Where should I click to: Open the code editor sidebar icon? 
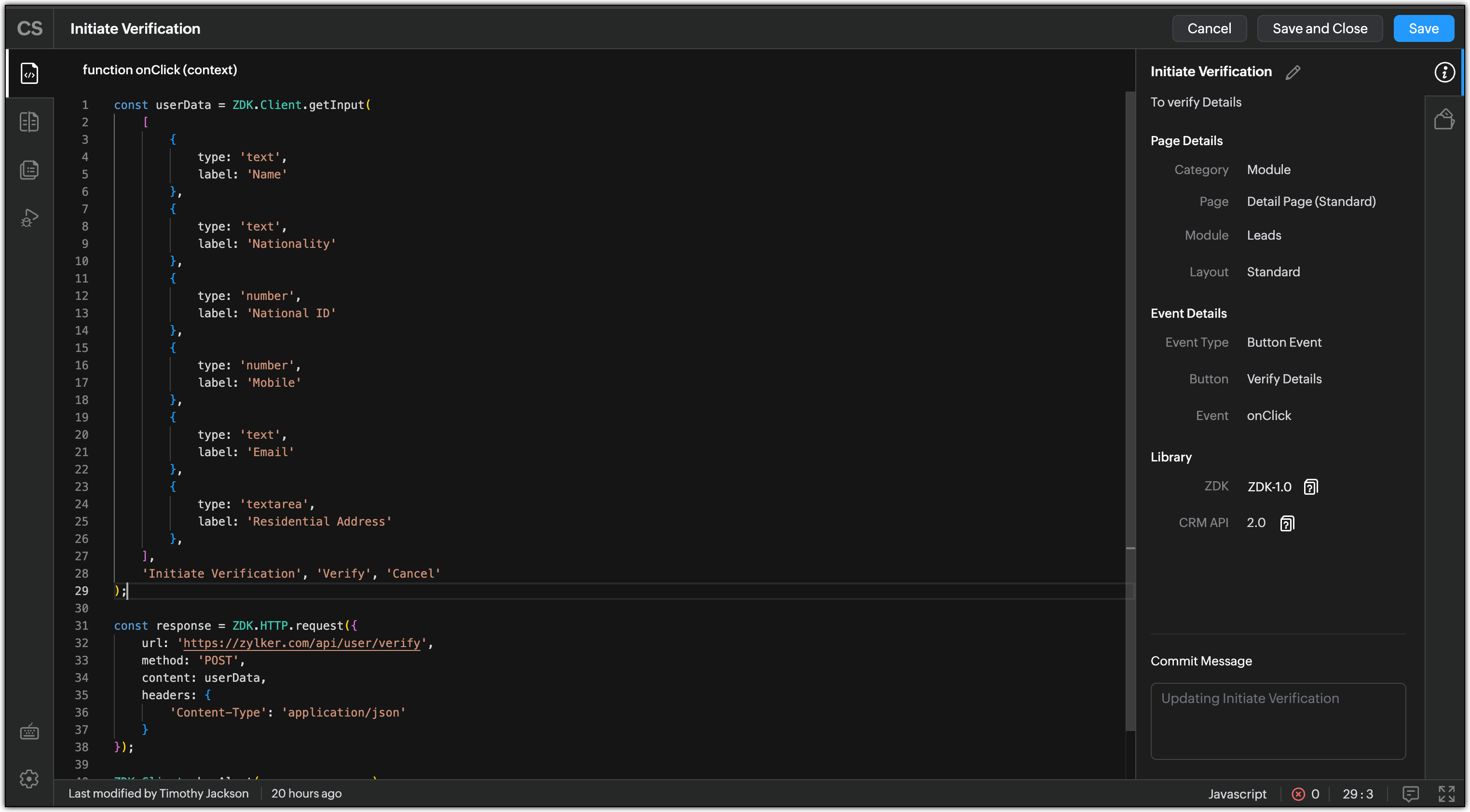click(29, 73)
